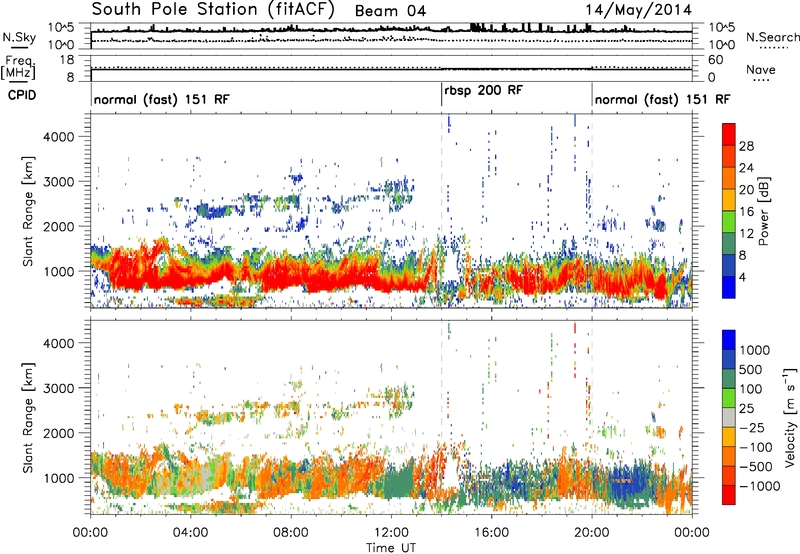Pick the red top segment of Power color bar
Image resolution: width=800 pixels, height=554 pixels.
(x=729, y=135)
